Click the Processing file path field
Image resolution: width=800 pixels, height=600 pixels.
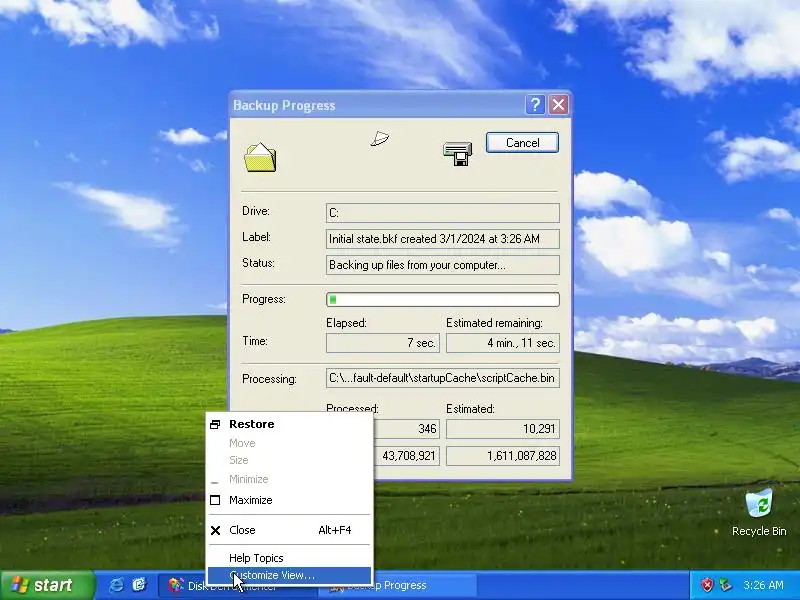tap(442, 378)
